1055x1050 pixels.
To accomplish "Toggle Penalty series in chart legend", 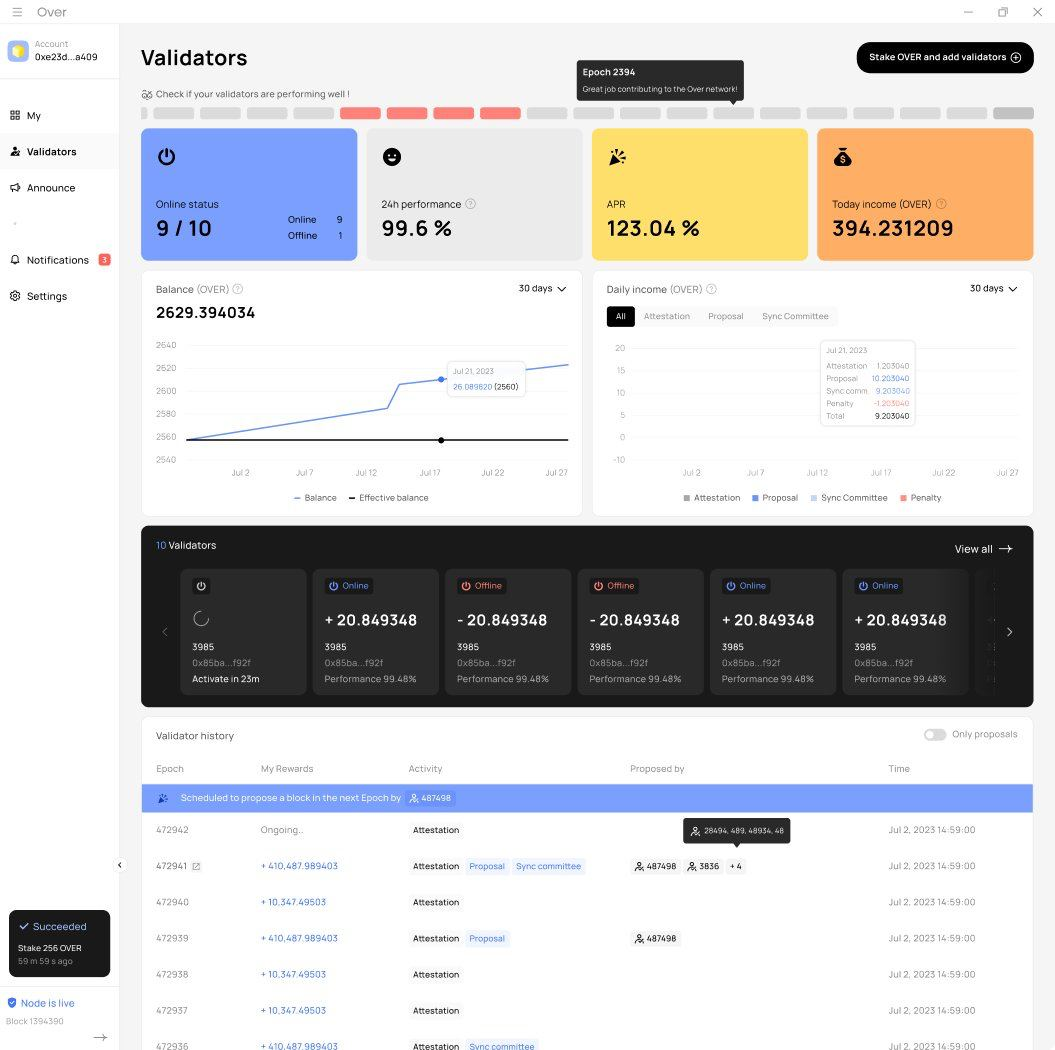I will tap(920, 498).
